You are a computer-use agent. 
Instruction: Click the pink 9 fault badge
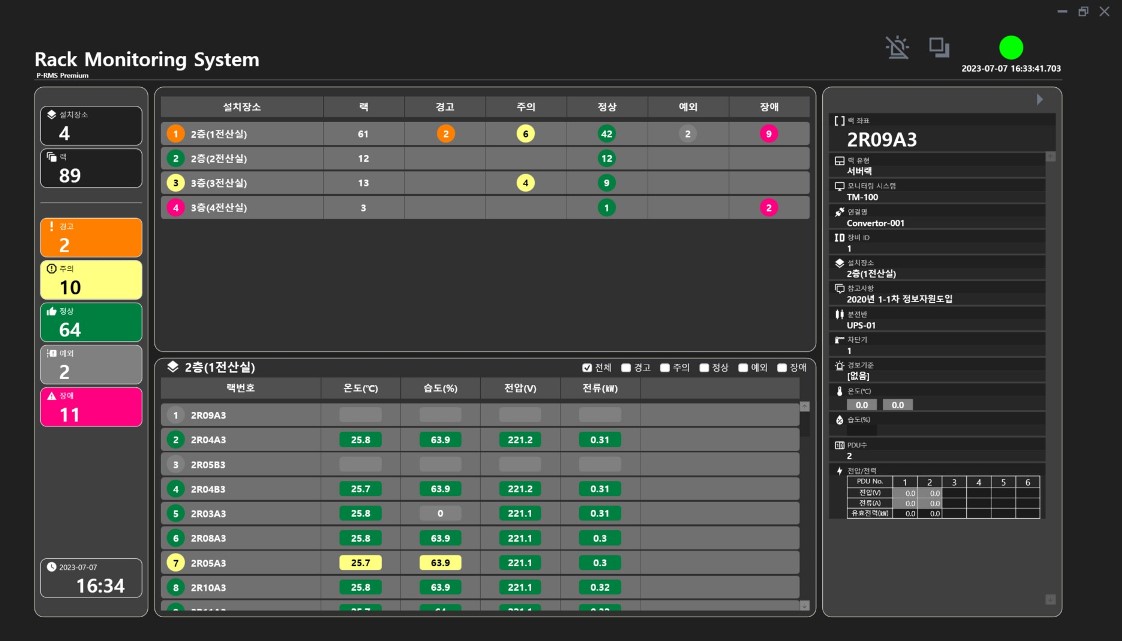tap(769, 134)
